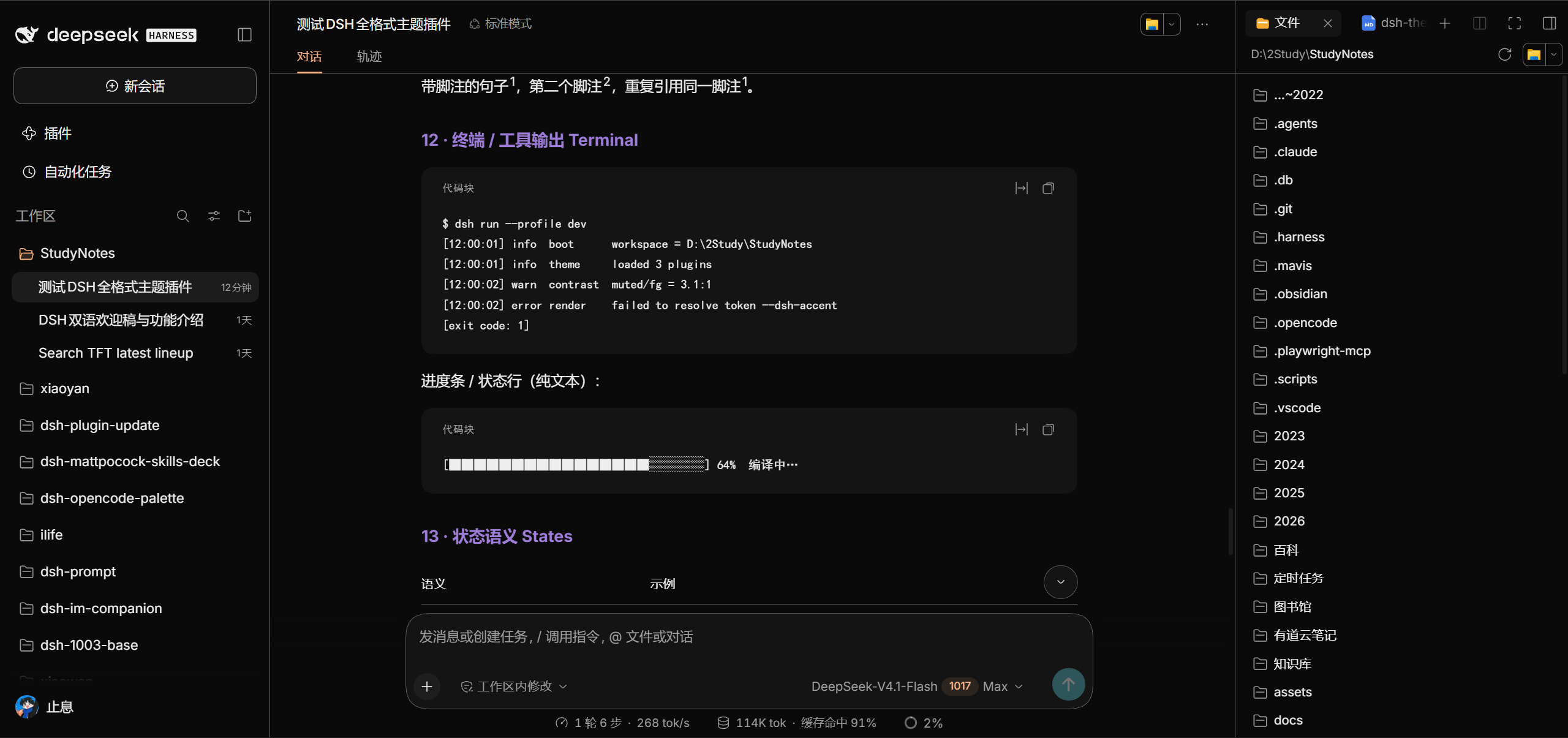
Task: Click the 标准模式 mode indicator
Action: click(500, 24)
